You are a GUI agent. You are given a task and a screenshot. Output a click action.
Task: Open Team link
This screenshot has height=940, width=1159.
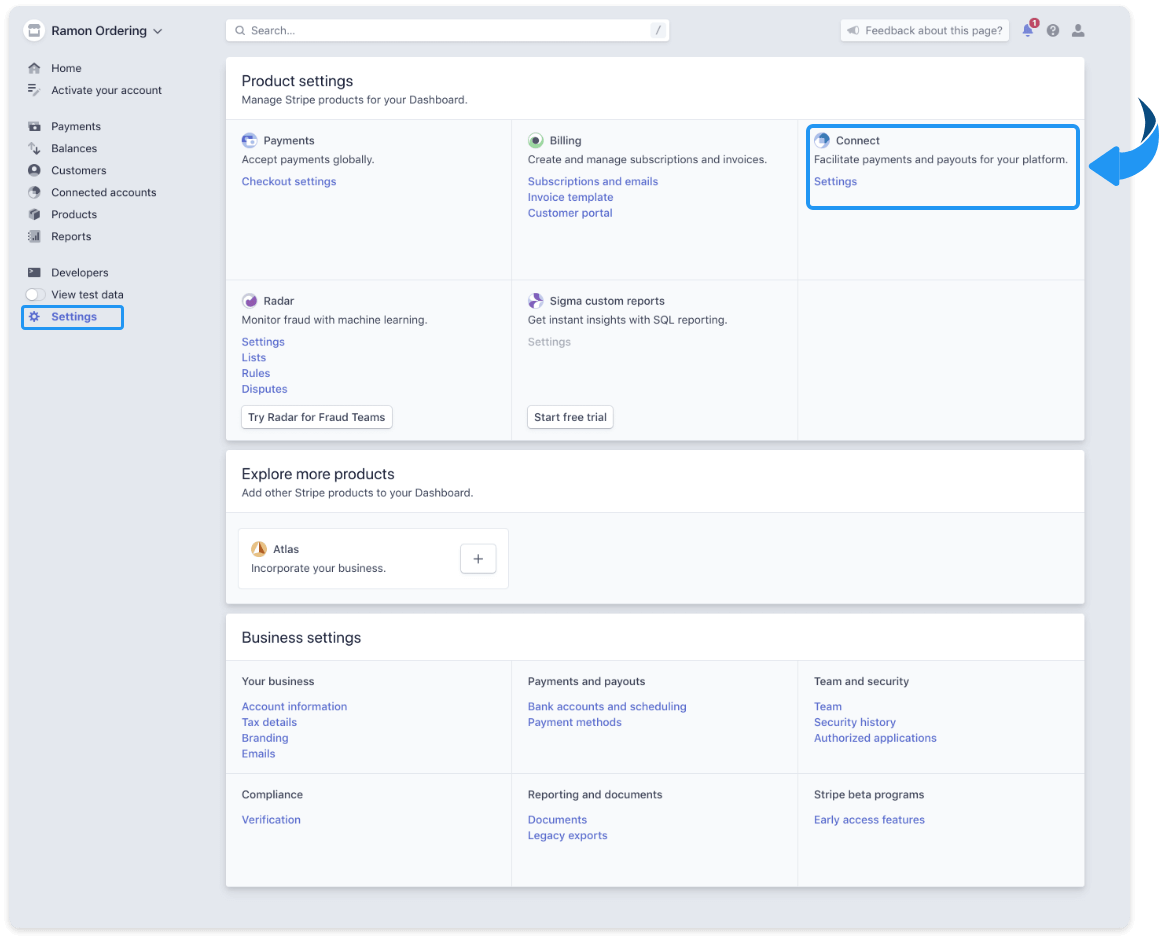[x=827, y=706]
